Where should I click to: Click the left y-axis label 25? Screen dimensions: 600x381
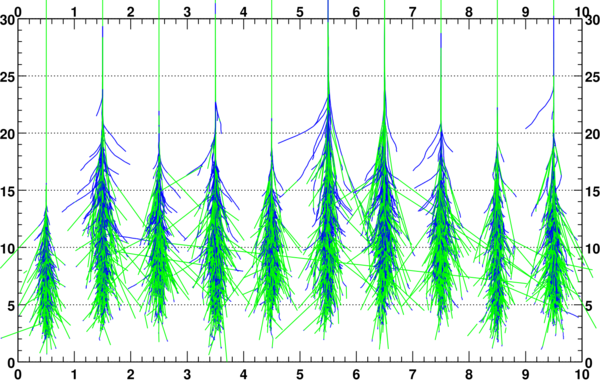[x=7, y=77]
